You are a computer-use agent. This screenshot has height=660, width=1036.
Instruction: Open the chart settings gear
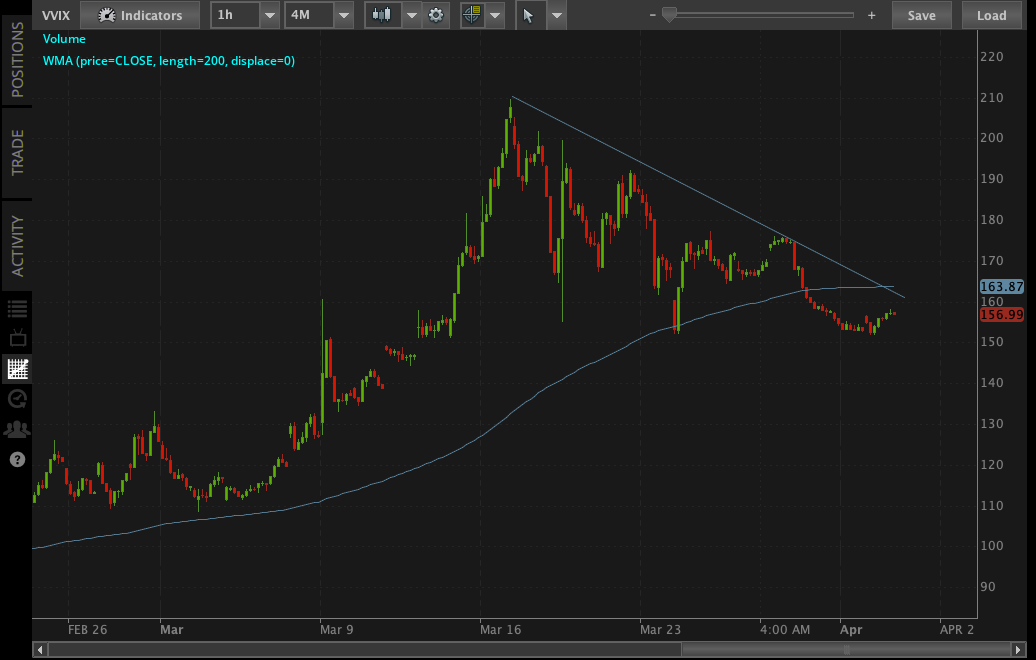pos(435,15)
